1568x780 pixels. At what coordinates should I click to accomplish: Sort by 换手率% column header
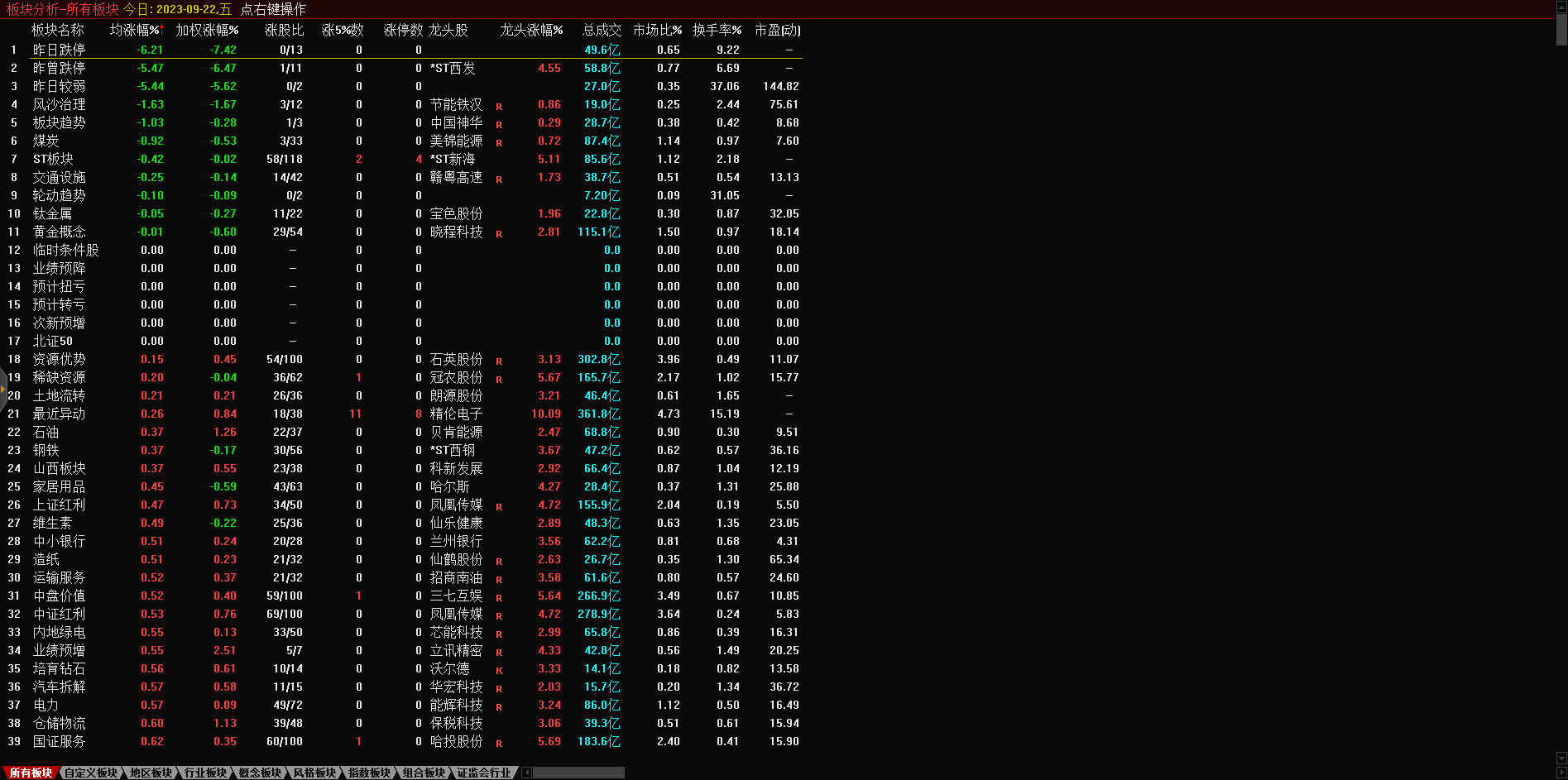tap(717, 31)
